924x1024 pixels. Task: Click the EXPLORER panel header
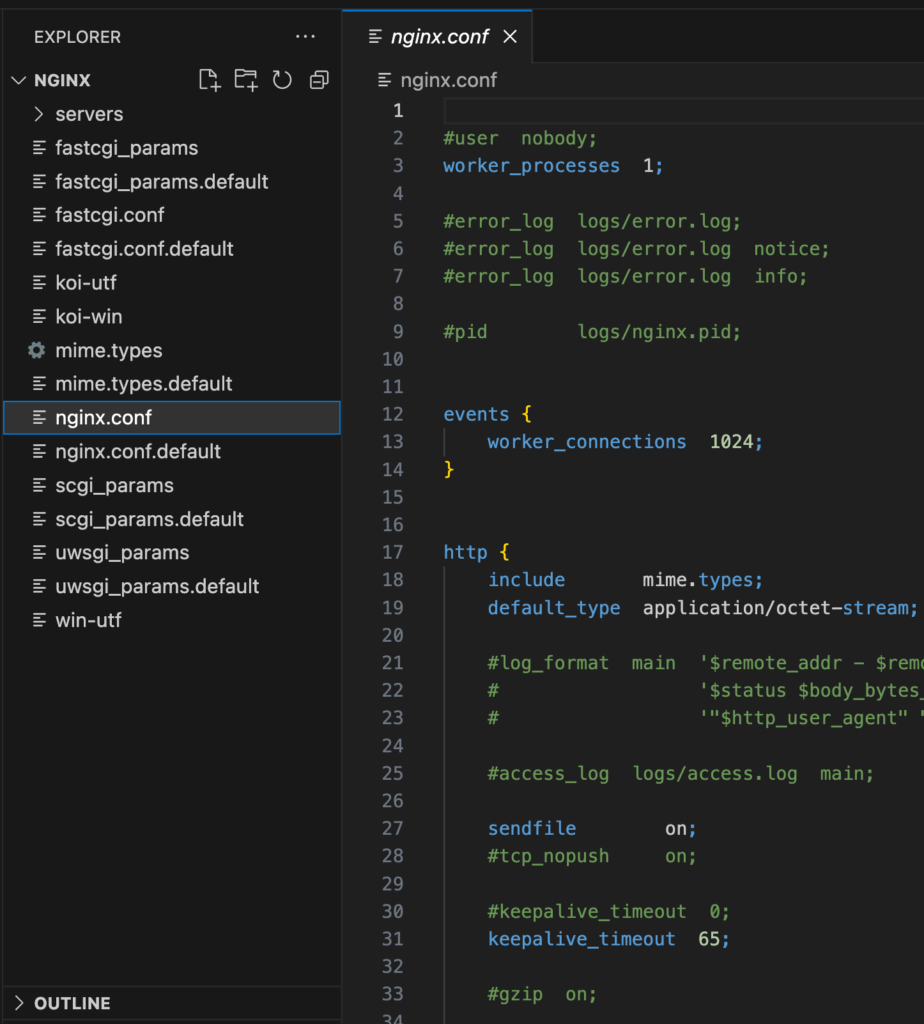click(77, 37)
